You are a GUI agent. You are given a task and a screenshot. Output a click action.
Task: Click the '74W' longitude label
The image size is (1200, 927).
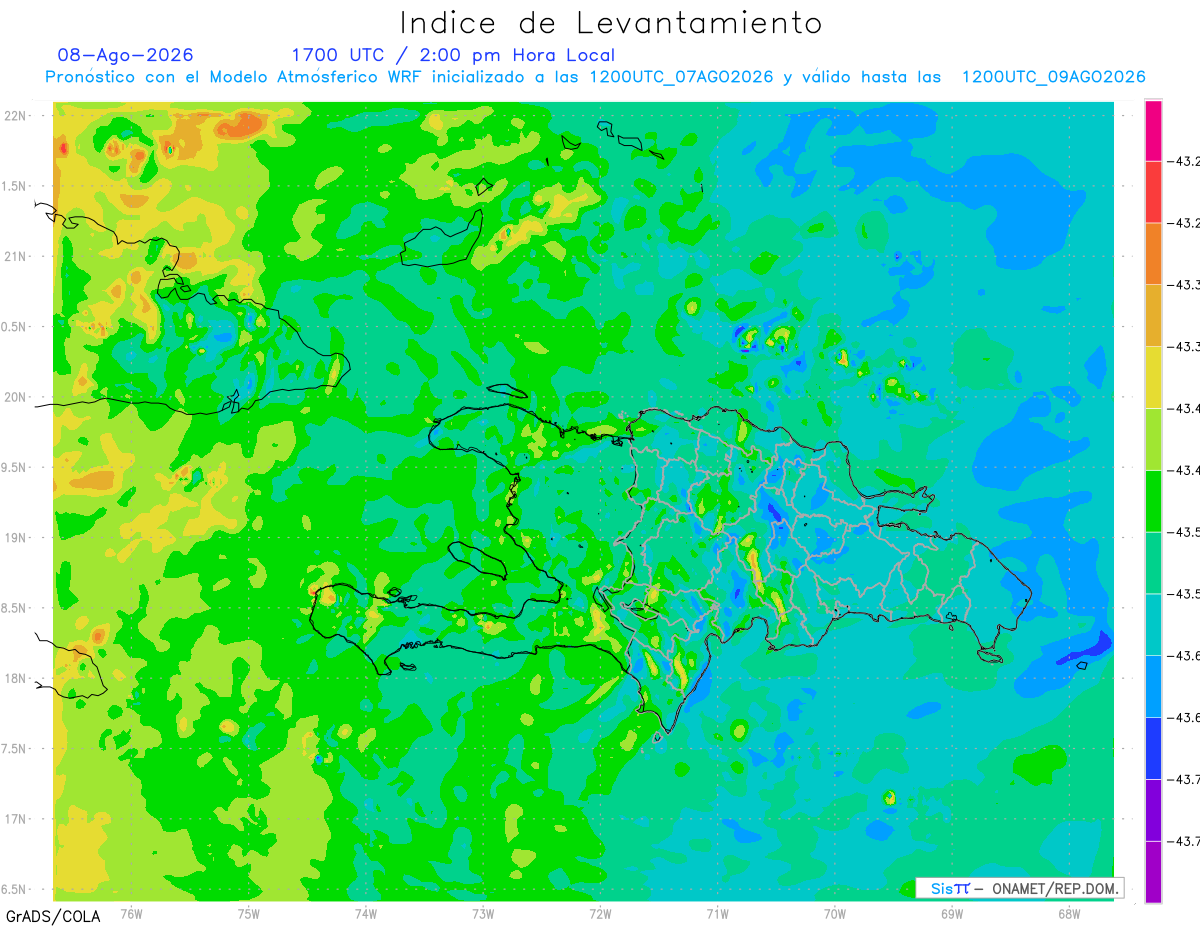(x=366, y=913)
